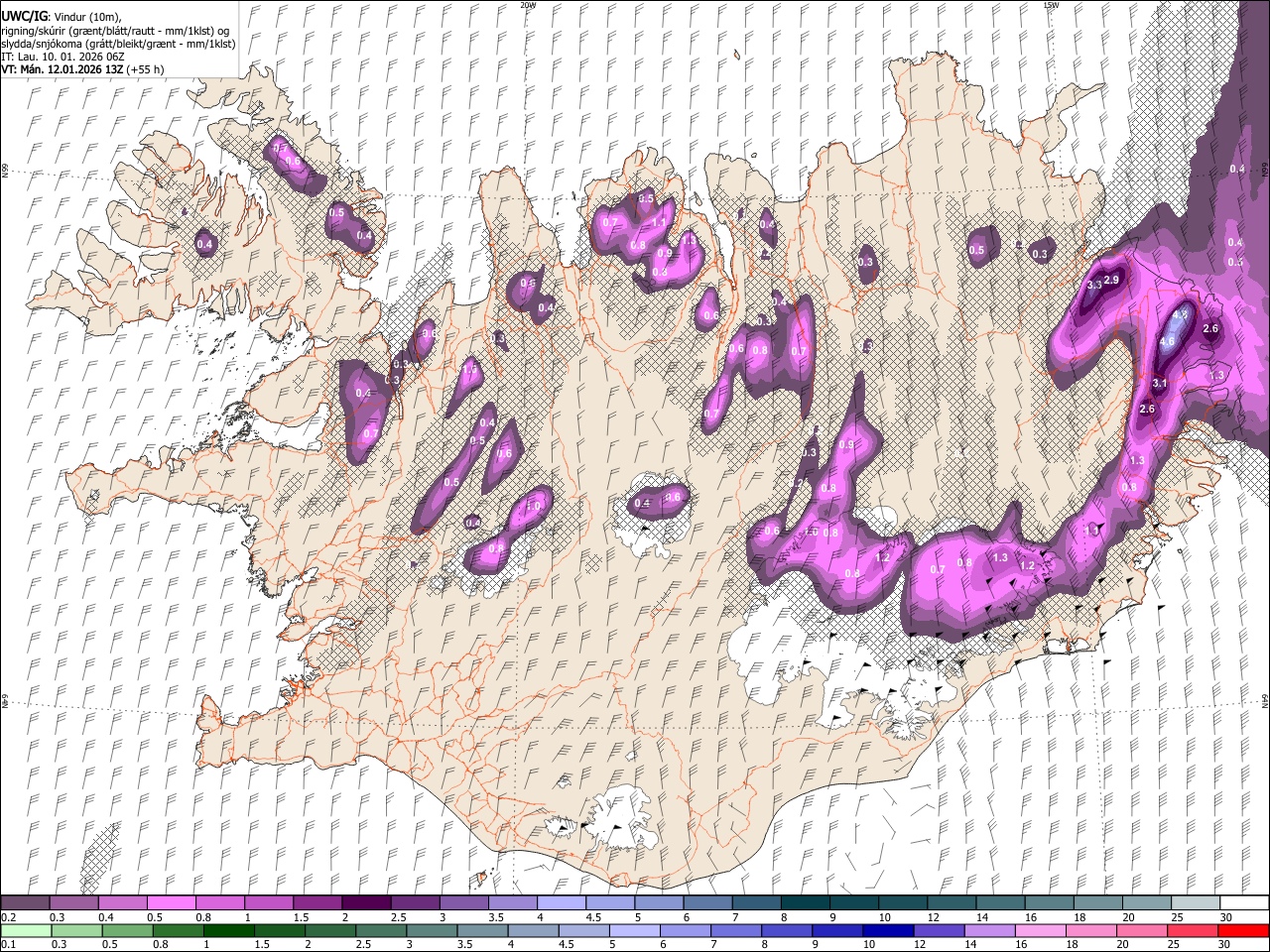Select the 0.3–0.4 swatch in the upper legend

[x=73, y=903]
